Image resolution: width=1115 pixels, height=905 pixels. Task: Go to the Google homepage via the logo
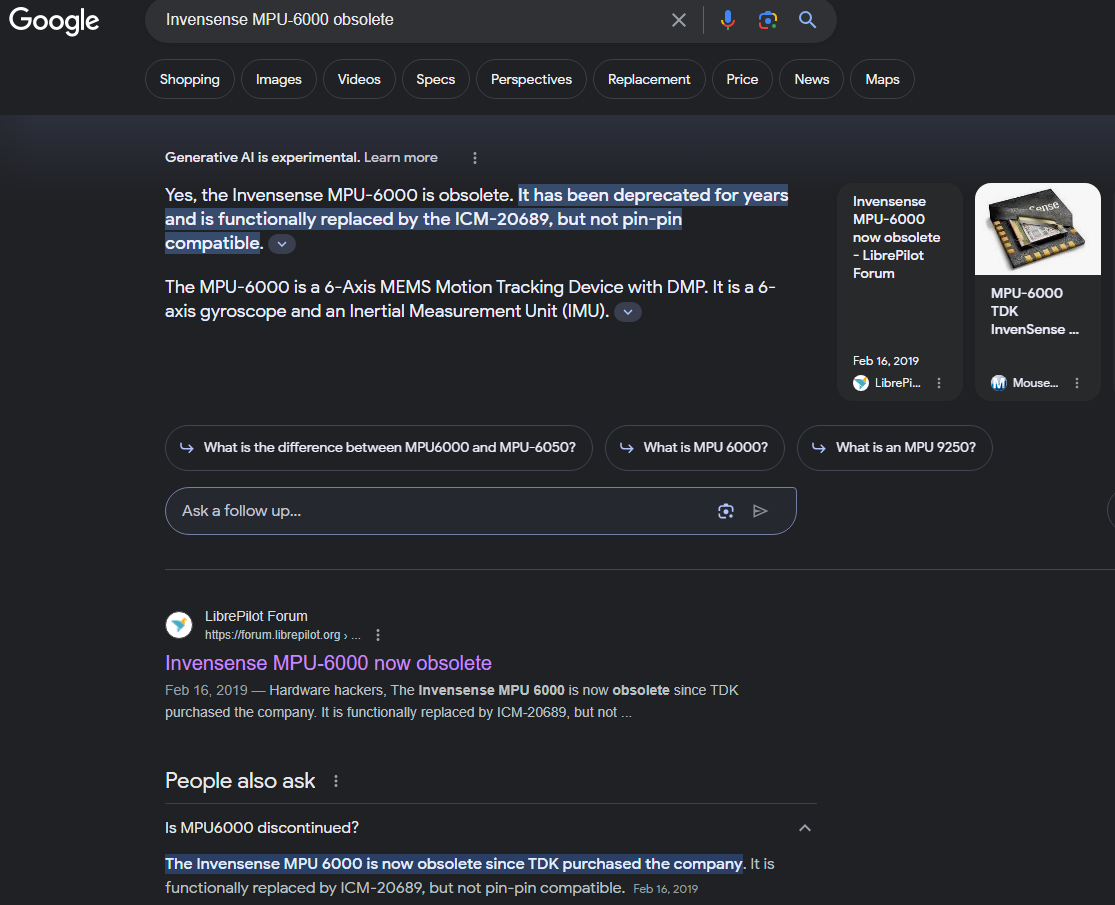click(x=54, y=21)
